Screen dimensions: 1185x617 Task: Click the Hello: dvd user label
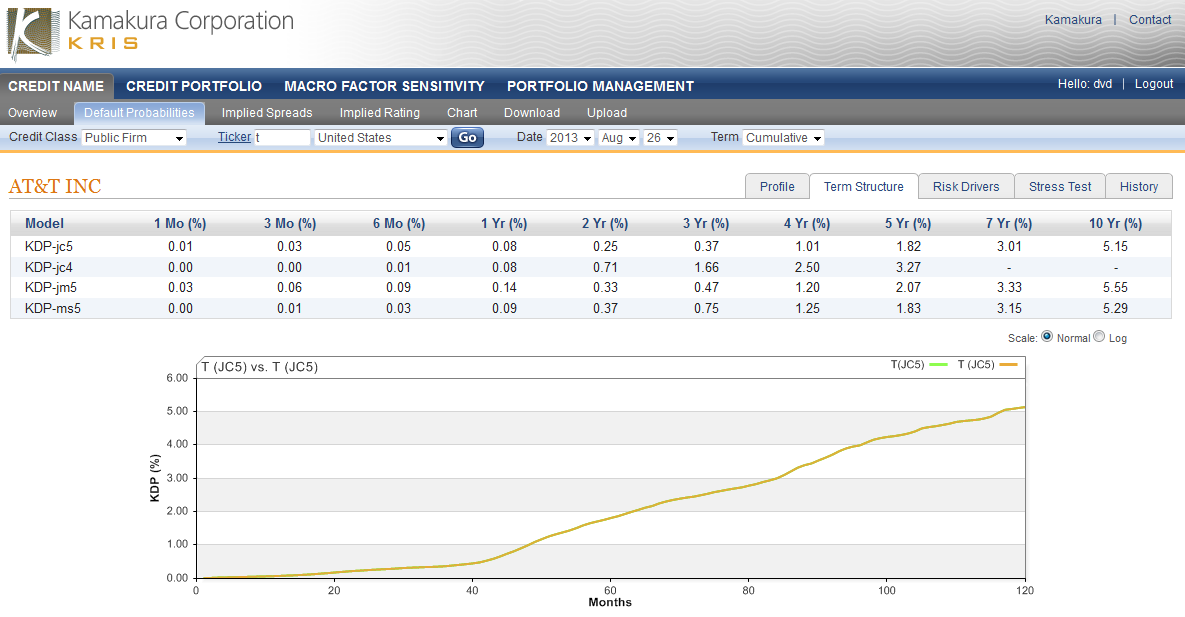(x=1084, y=84)
